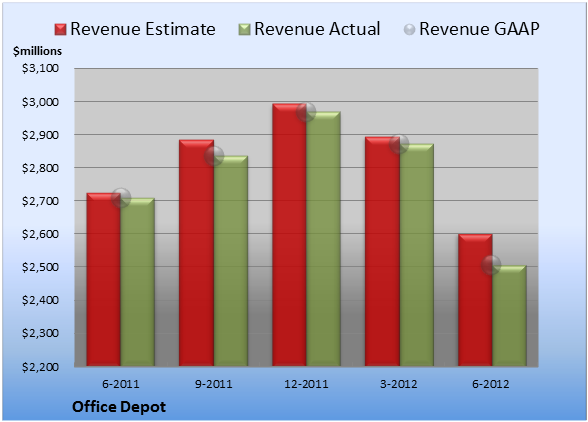This screenshot has width=588, height=422.
Task: Click the GAAP sphere marker for 6-2012
Action: (x=491, y=265)
